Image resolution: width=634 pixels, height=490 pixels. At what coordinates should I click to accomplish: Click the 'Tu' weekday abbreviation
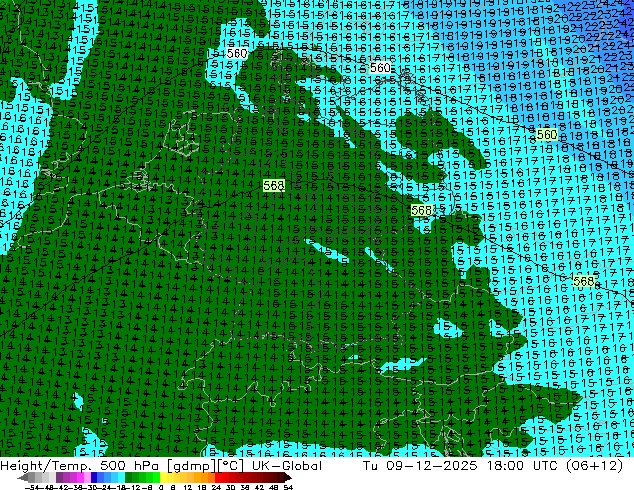pyautogui.click(x=371, y=466)
